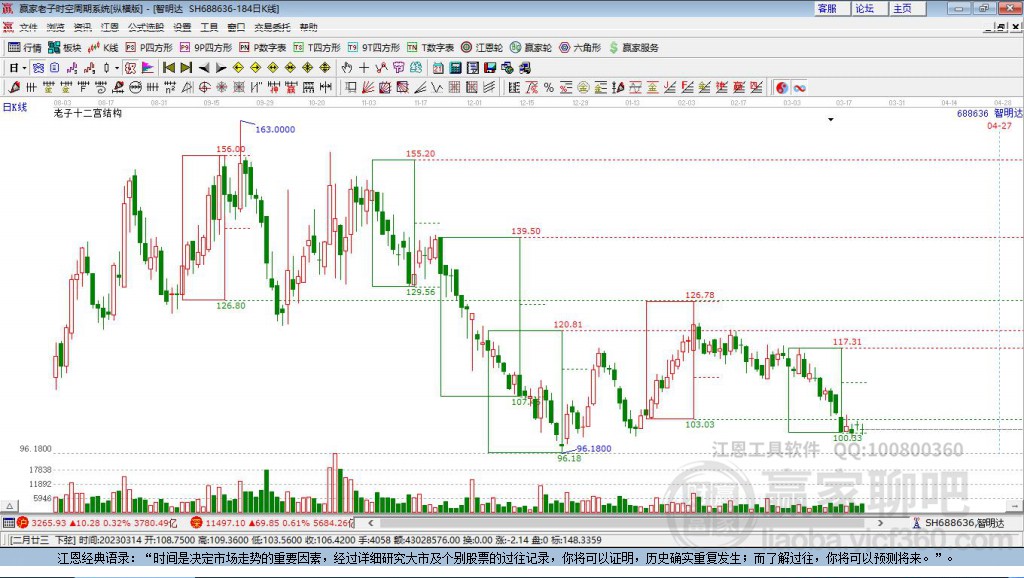Open the T数字表 time number table
Image resolution: width=1024 pixels, height=578 pixels.
click(430, 48)
